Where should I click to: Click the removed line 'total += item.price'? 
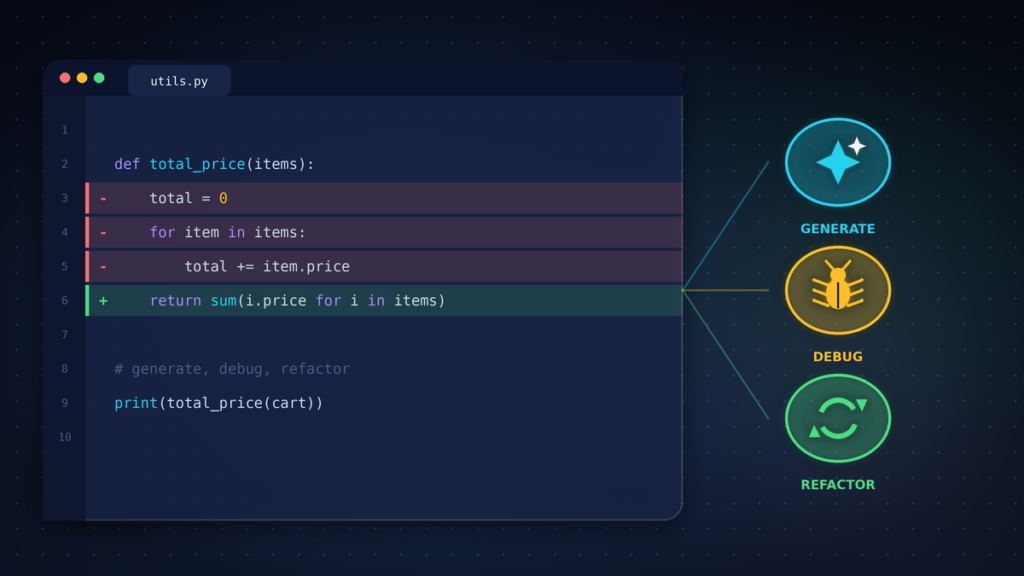[384, 266]
